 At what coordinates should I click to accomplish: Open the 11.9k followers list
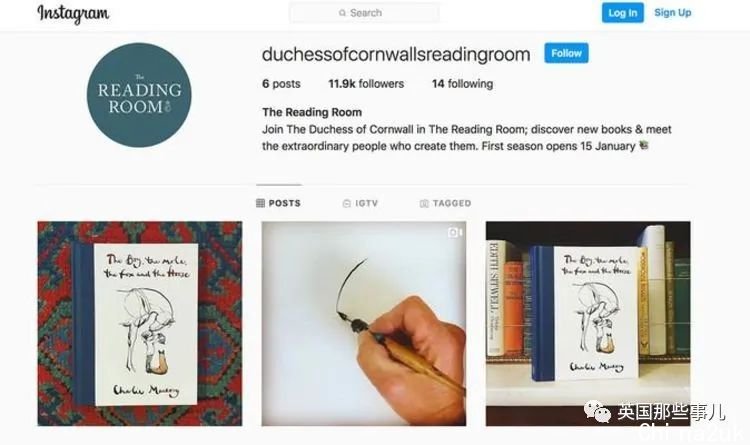tap(366, 84)
